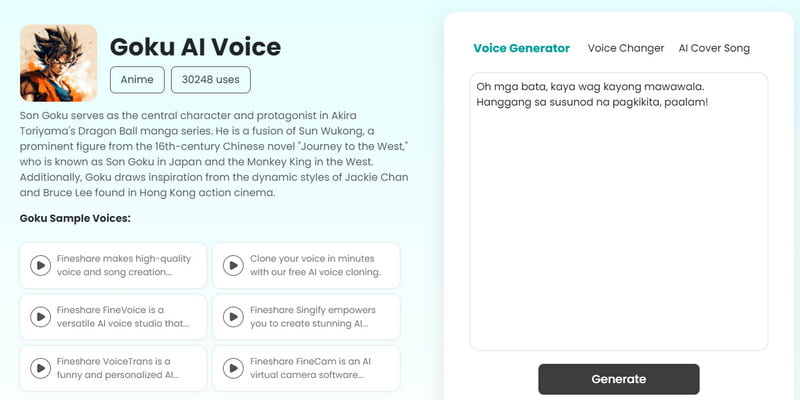Click the Goku avatar thumbnail
Image resolution: width=800 pixels, height=400 pixels.
pos(58,63)
